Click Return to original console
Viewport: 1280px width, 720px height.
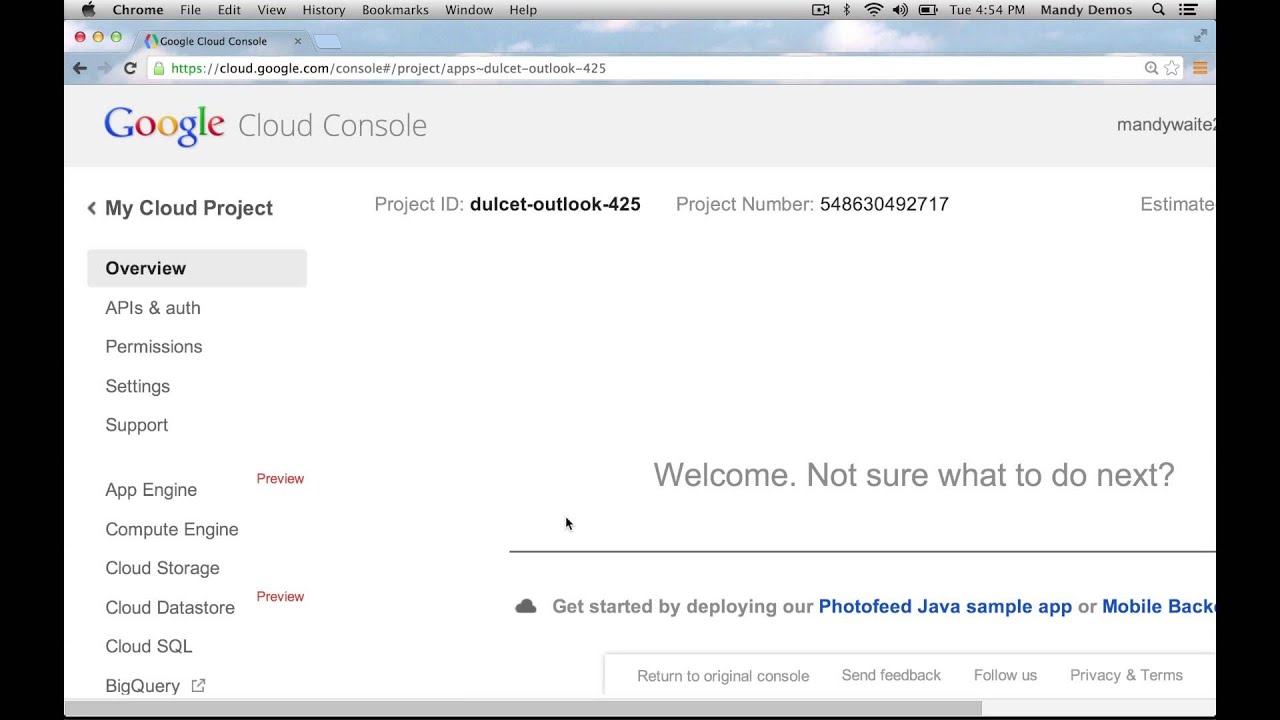(723, 676)
